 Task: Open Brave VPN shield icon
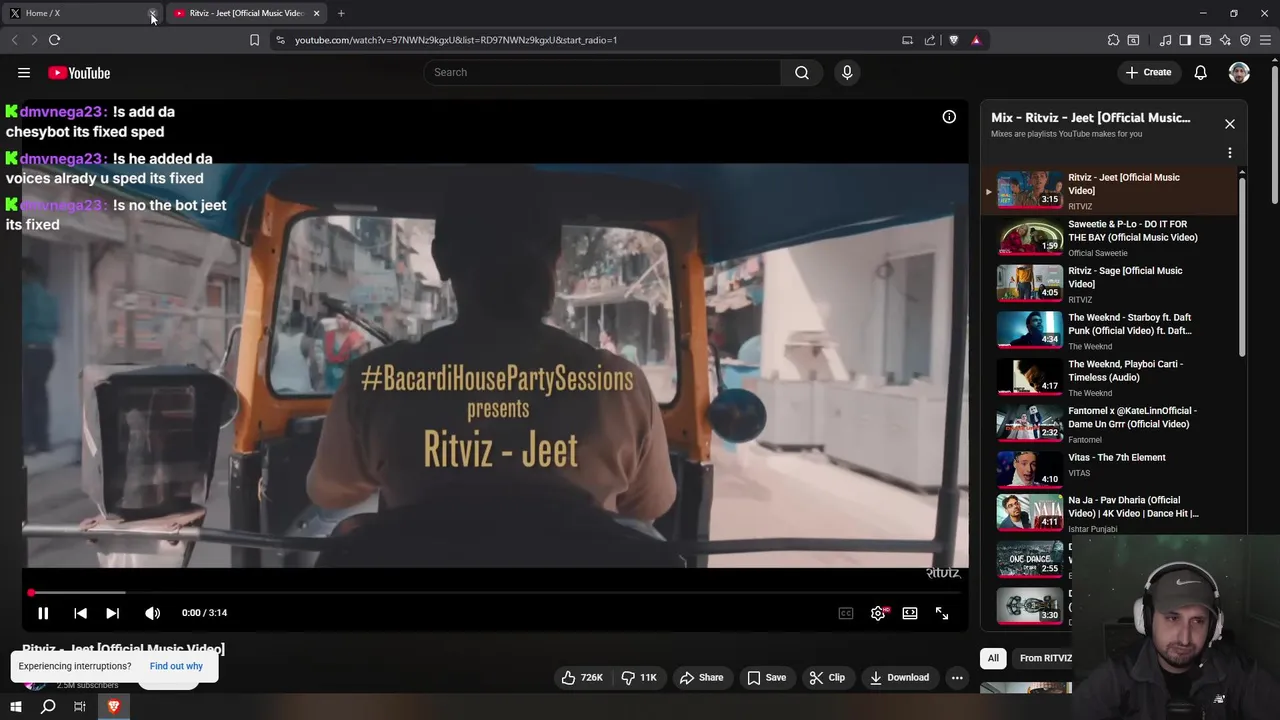click(1245, 40)
